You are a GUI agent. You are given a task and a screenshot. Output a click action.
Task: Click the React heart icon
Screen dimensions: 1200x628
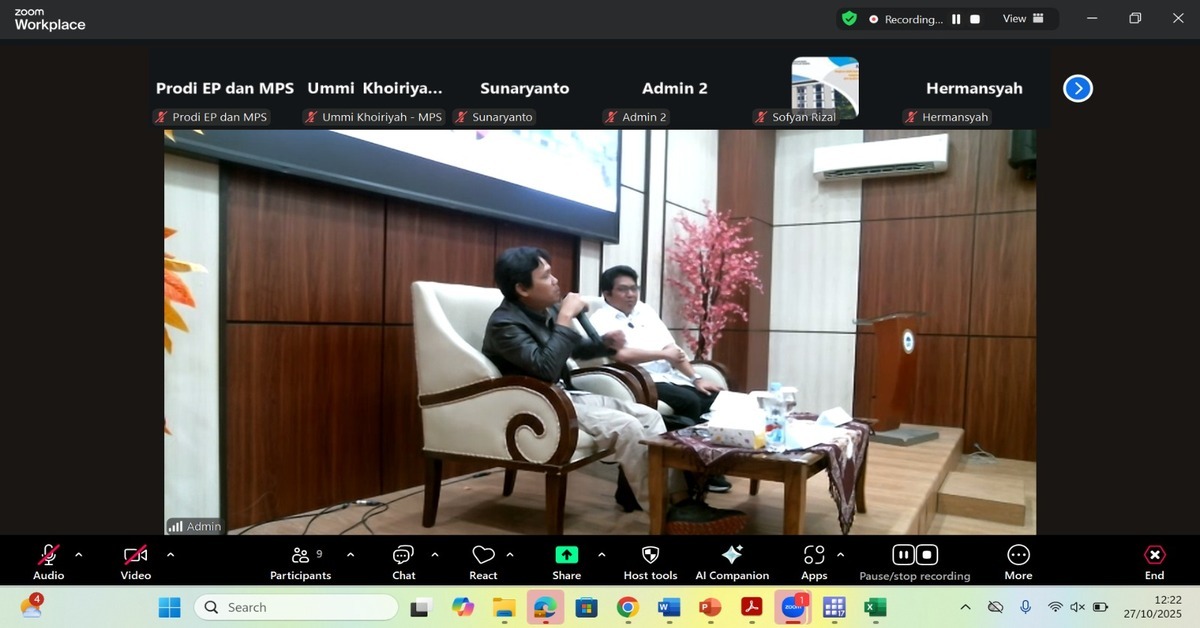pyautogui.click(x=483, y=561)
